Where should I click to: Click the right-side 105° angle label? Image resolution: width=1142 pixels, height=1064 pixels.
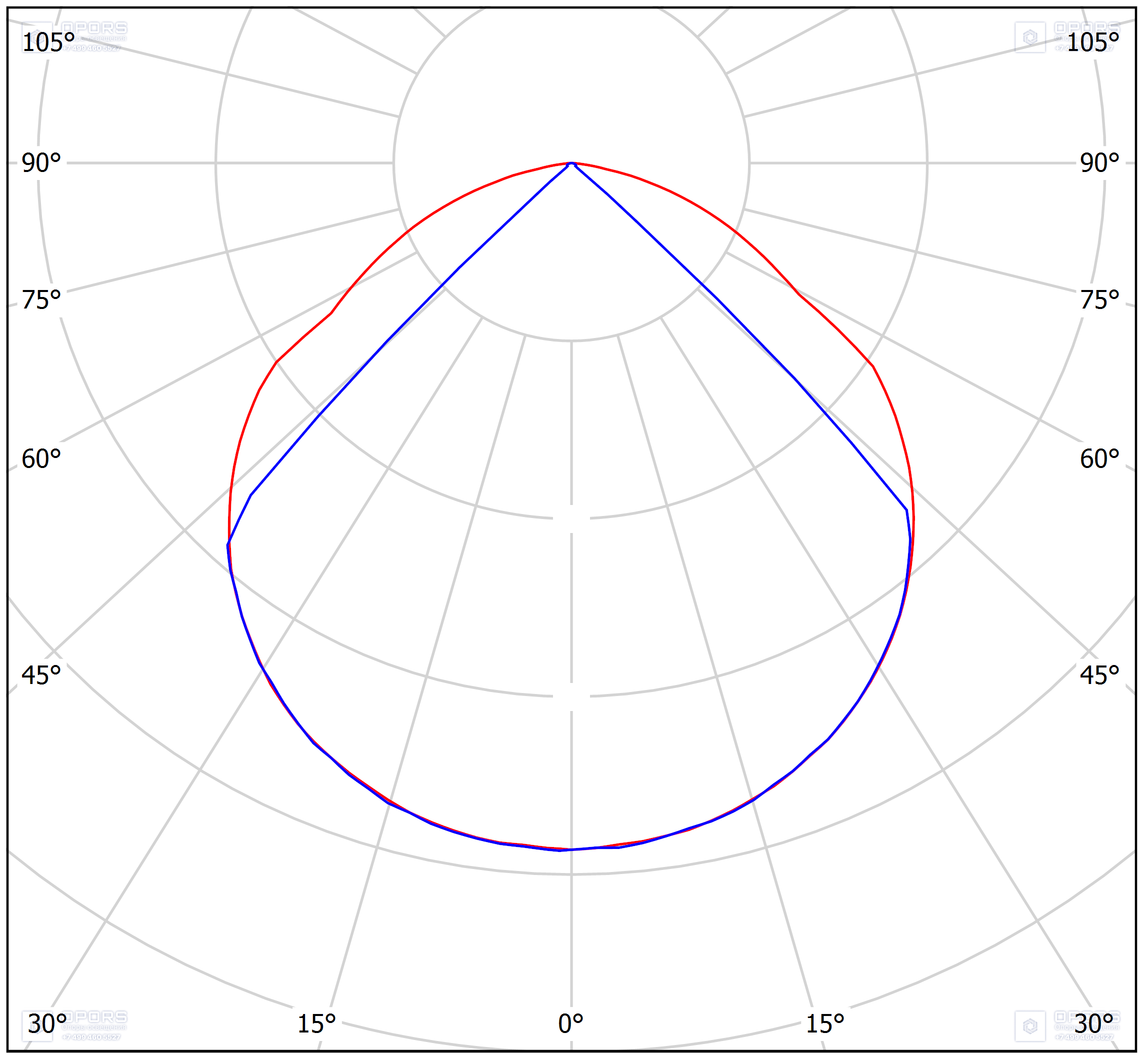(x=1092, y=42)
